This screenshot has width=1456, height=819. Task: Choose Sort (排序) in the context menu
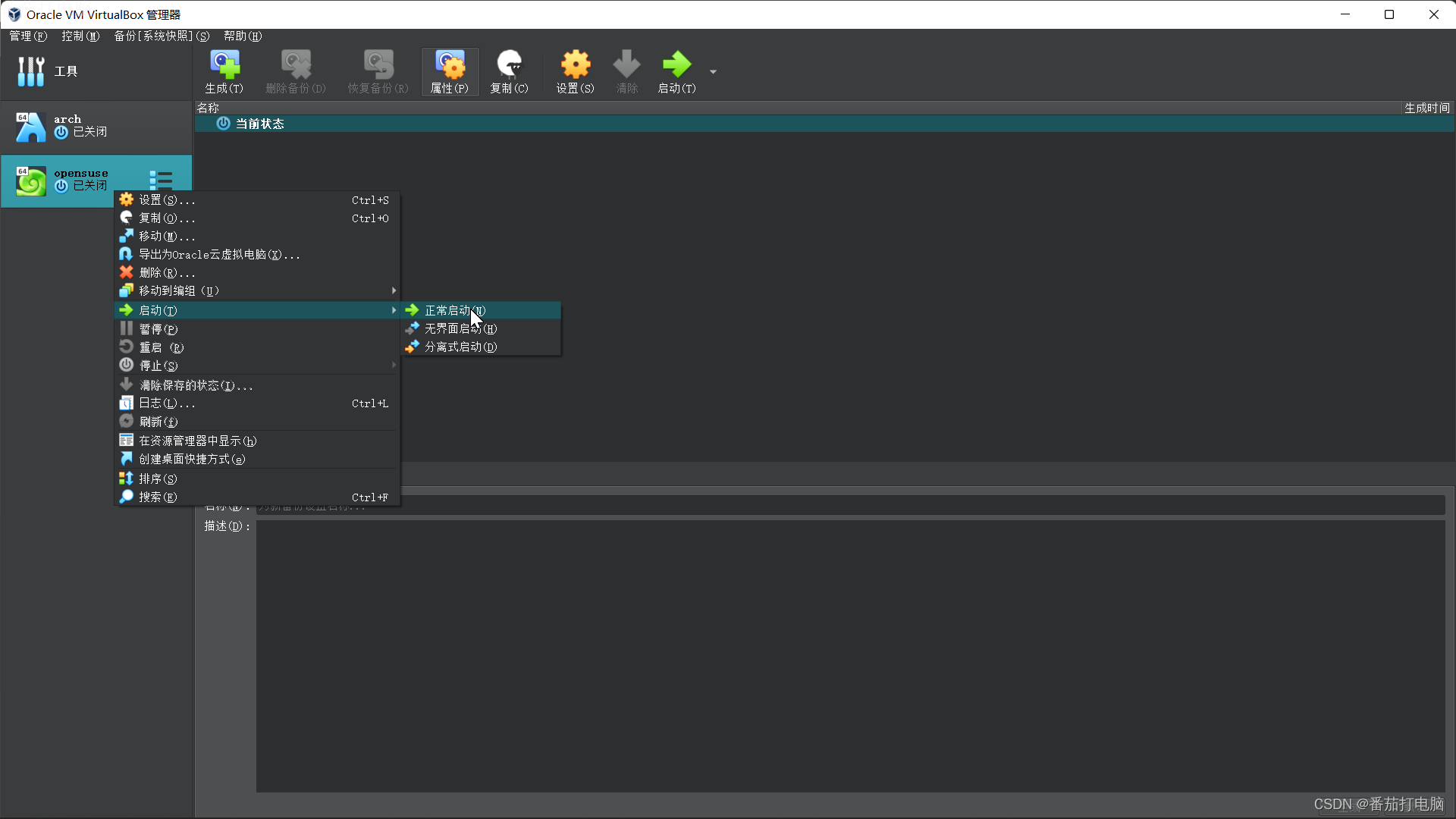pyautogui.click(x=257, y=479)
